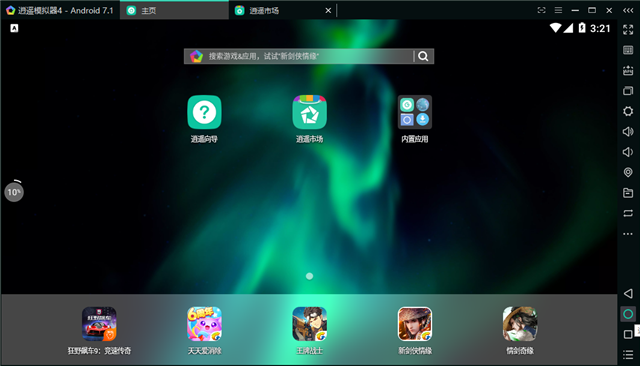Lower the volume with the quieter speaker icon
This screenshot has height=366, width=640.
[x=628, y=152]
